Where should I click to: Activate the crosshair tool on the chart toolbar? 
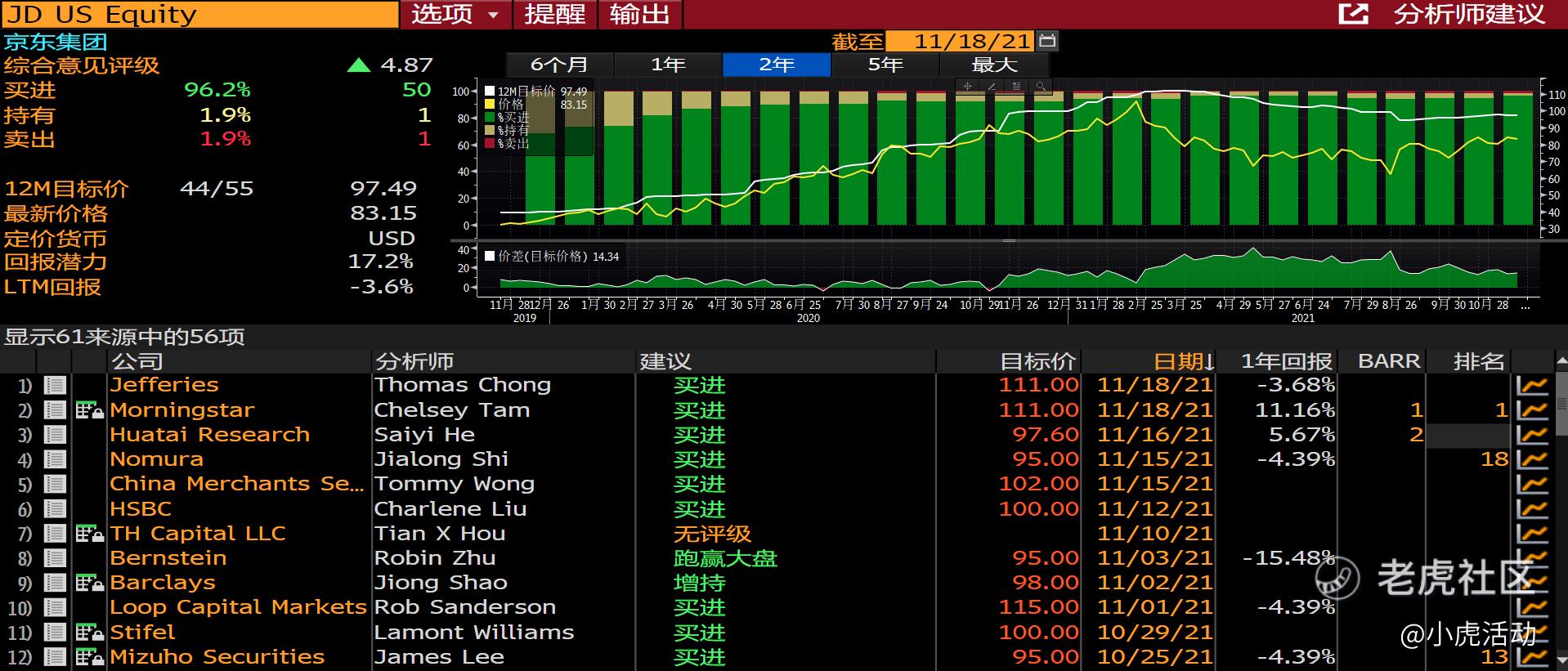pos(968,86)
